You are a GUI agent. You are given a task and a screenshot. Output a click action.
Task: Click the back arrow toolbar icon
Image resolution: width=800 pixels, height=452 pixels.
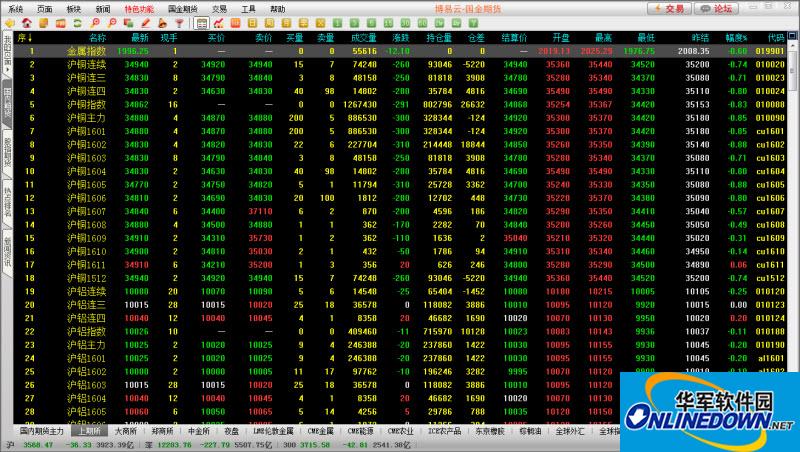10,23
